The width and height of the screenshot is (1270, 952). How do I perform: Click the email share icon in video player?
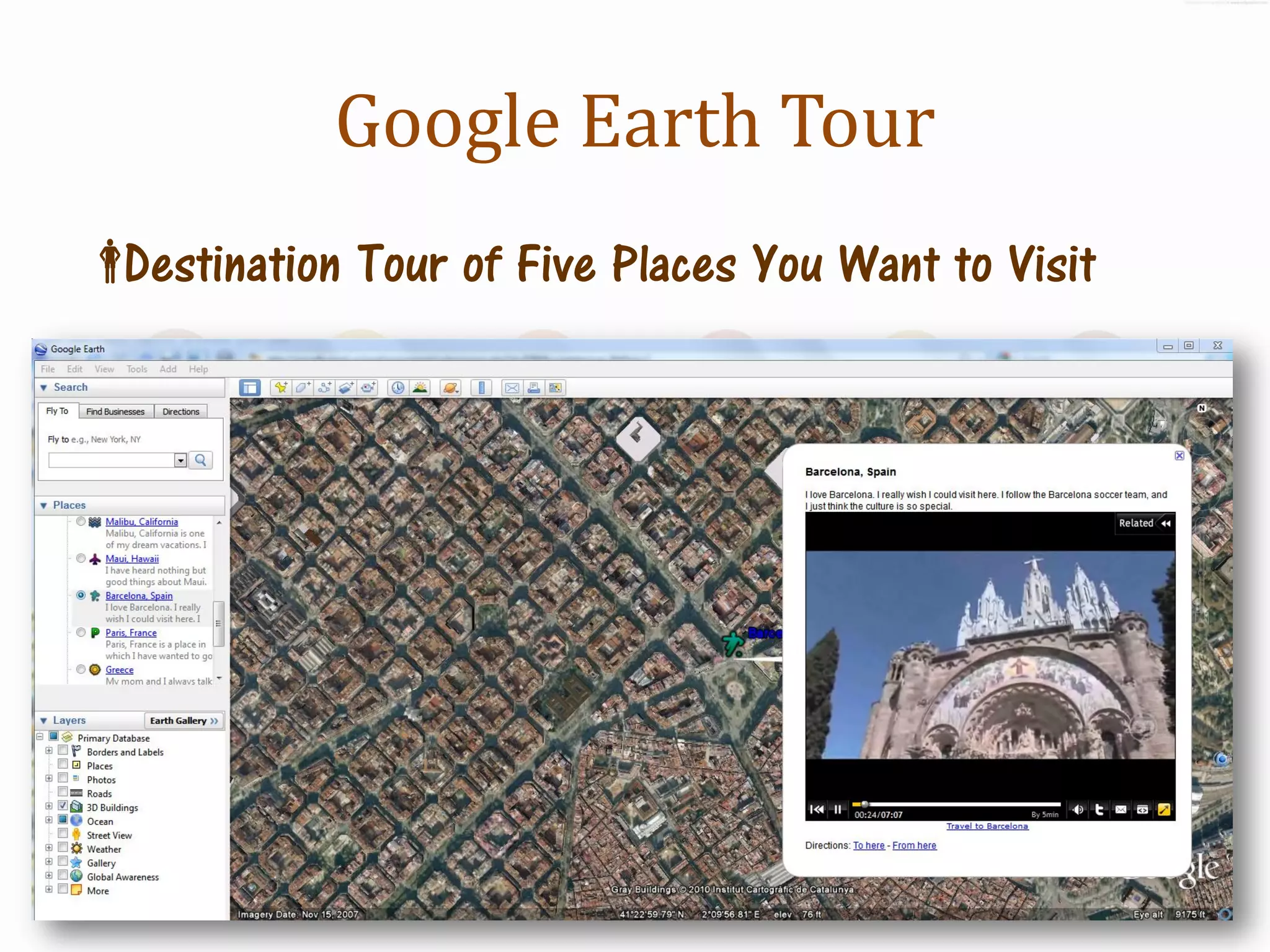(x=1121, y=809)
